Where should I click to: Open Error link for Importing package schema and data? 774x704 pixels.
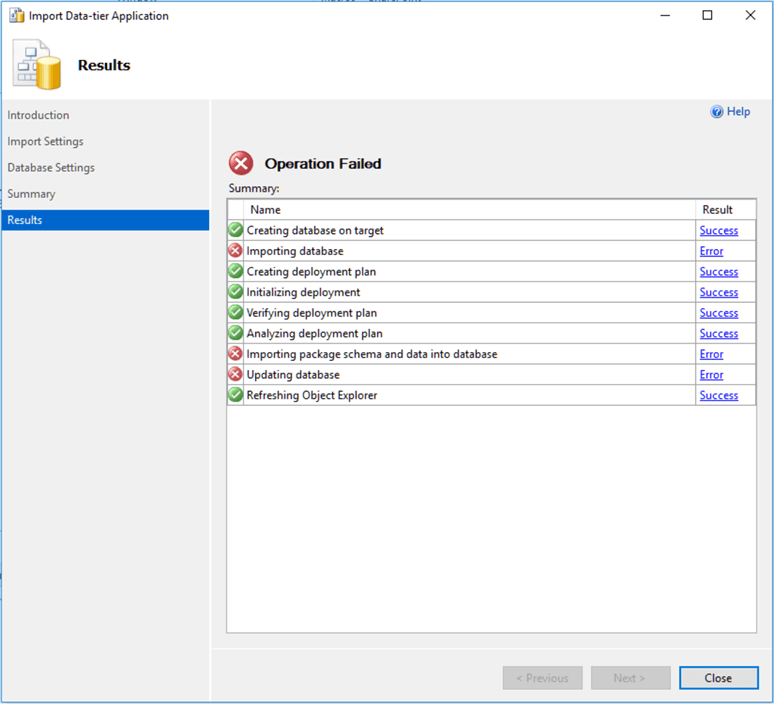[x=711, y=354]
